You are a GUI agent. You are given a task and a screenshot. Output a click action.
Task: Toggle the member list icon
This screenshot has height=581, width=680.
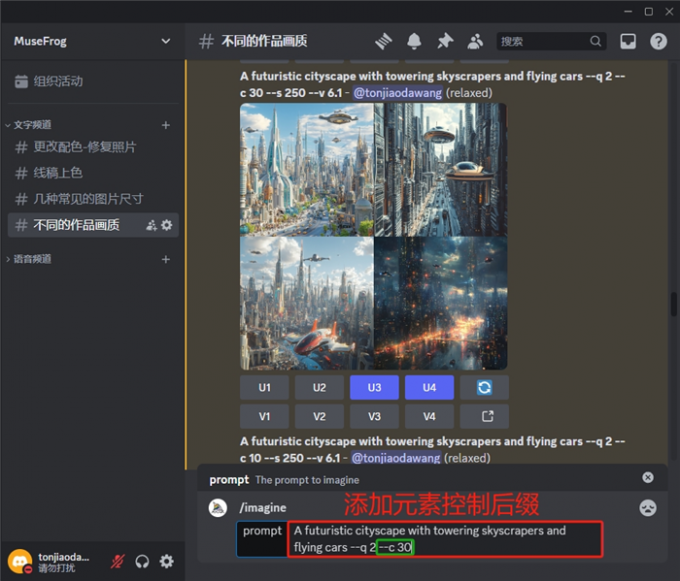coord(475,41)
